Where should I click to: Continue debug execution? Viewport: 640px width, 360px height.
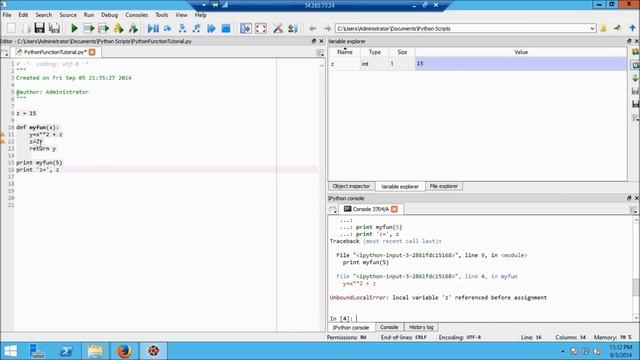coord(211,28)
